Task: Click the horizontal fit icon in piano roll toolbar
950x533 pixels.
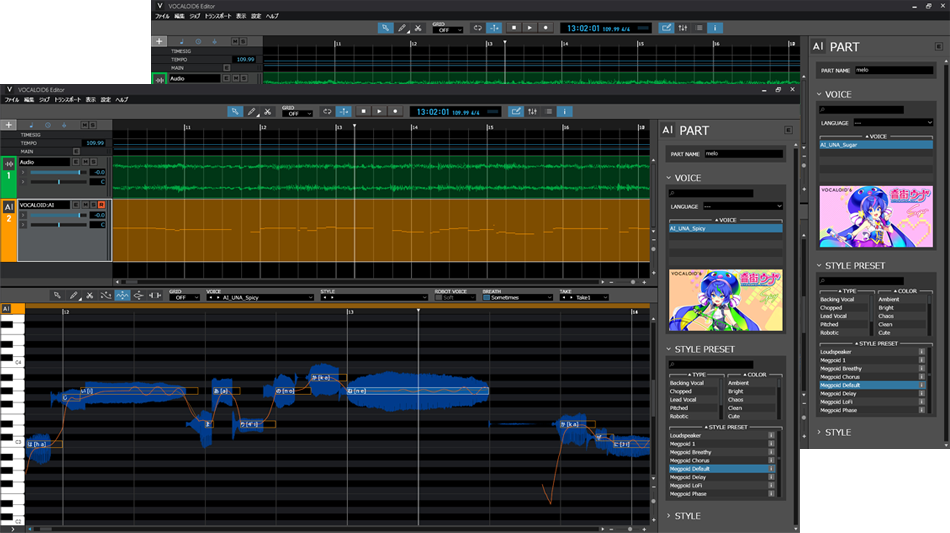Action: click(155, 296)
